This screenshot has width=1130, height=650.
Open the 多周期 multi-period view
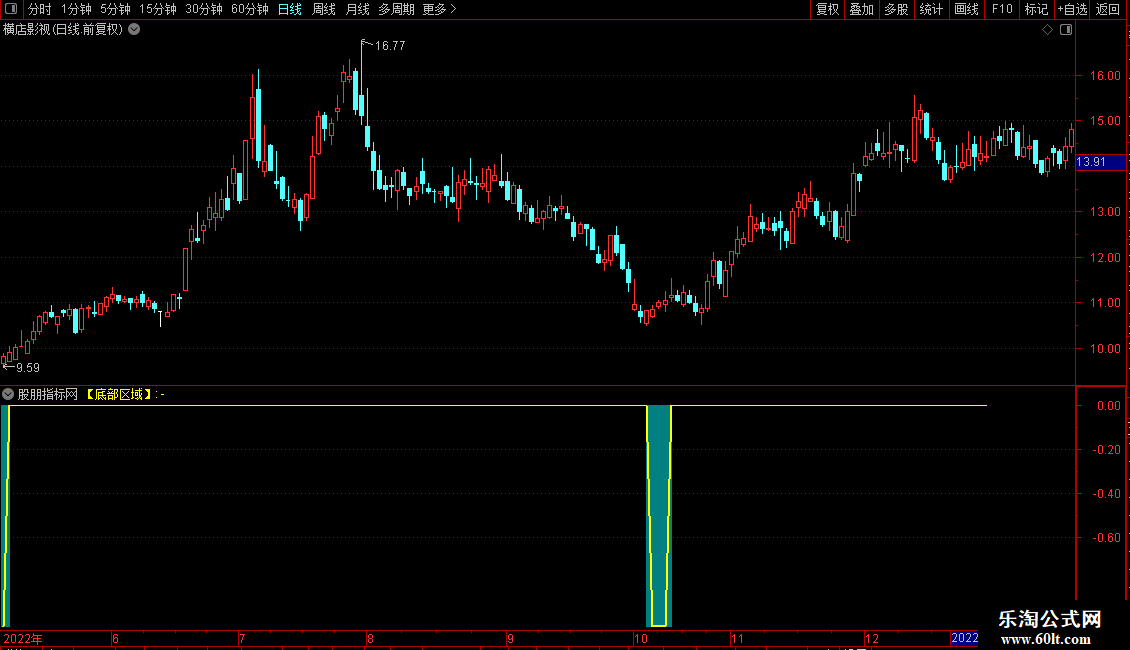[x=396, y=9]
